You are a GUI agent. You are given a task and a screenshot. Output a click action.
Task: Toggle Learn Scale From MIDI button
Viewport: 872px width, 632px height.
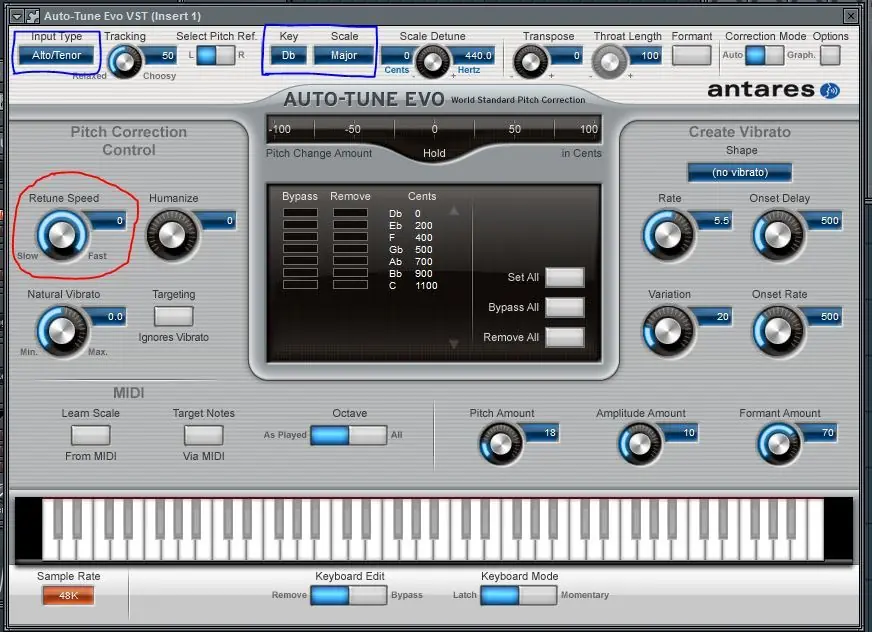point(91,435)
